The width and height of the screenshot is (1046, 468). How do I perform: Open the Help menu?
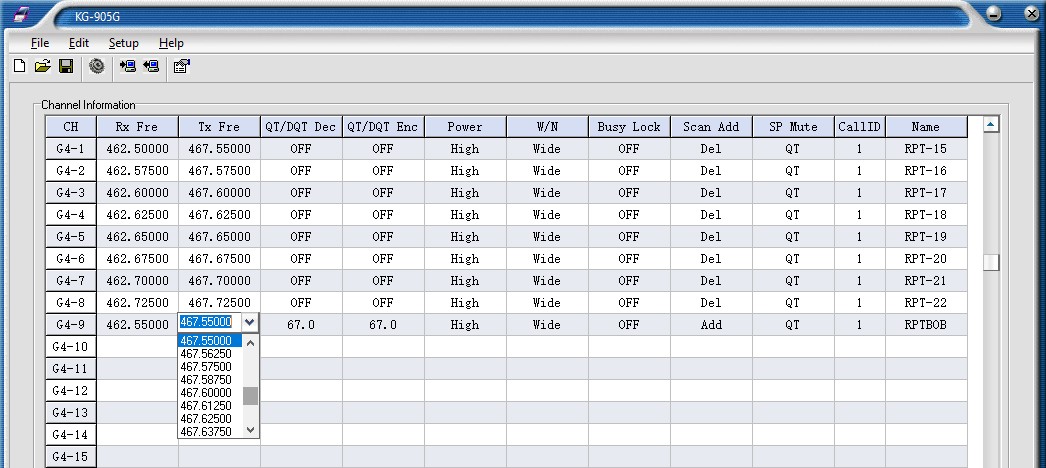pos(171,43)
